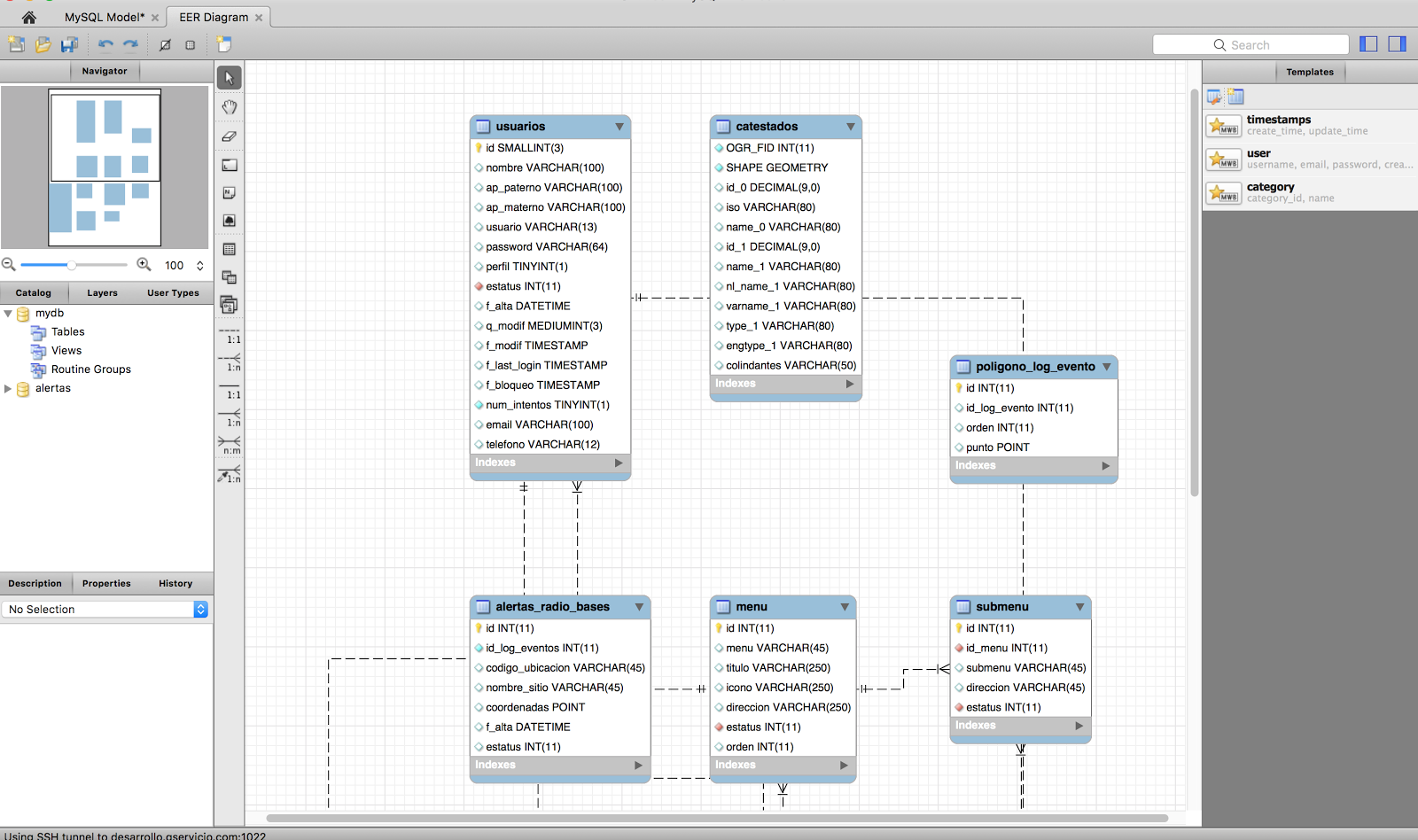Screen dimensions: 1418x840
Task: Open the catestados table dropdown arrow
Action: pyautogui.click(x=850, y=126)
